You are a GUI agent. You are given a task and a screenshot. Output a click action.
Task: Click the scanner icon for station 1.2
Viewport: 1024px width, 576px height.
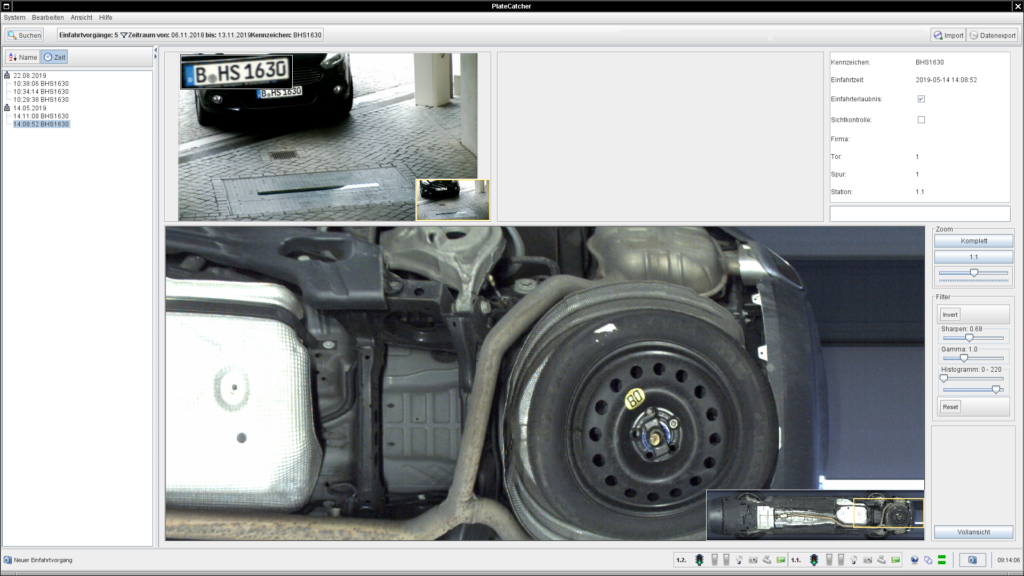tap(767, 560)
